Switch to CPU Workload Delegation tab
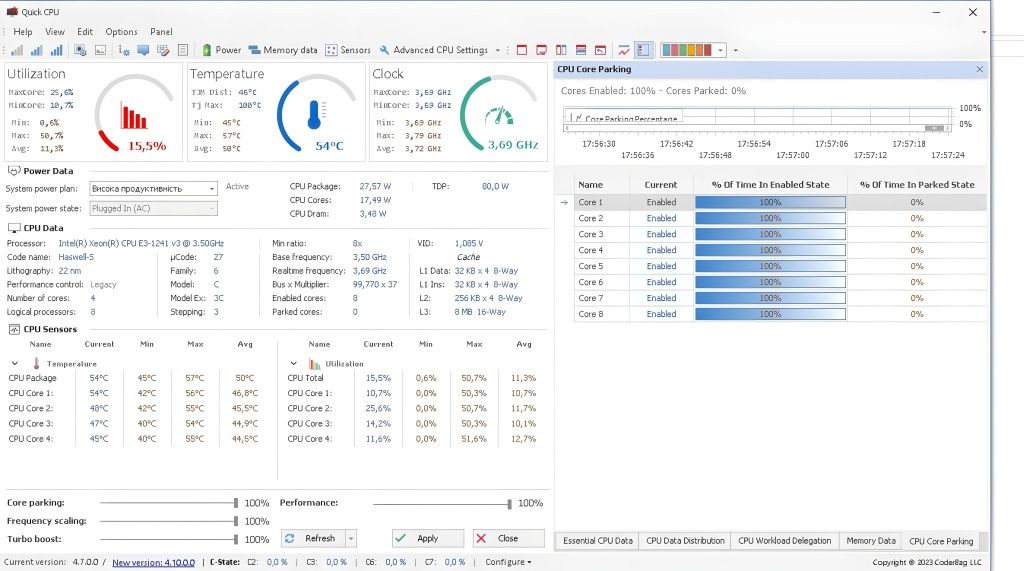The width and height of the screenshot is (1024, 571). pos(784,541)
